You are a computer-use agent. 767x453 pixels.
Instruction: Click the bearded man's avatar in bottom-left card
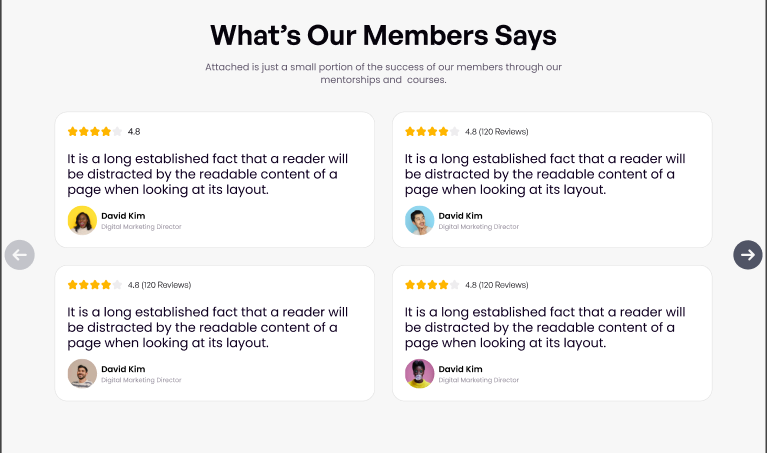click(82, 373)
